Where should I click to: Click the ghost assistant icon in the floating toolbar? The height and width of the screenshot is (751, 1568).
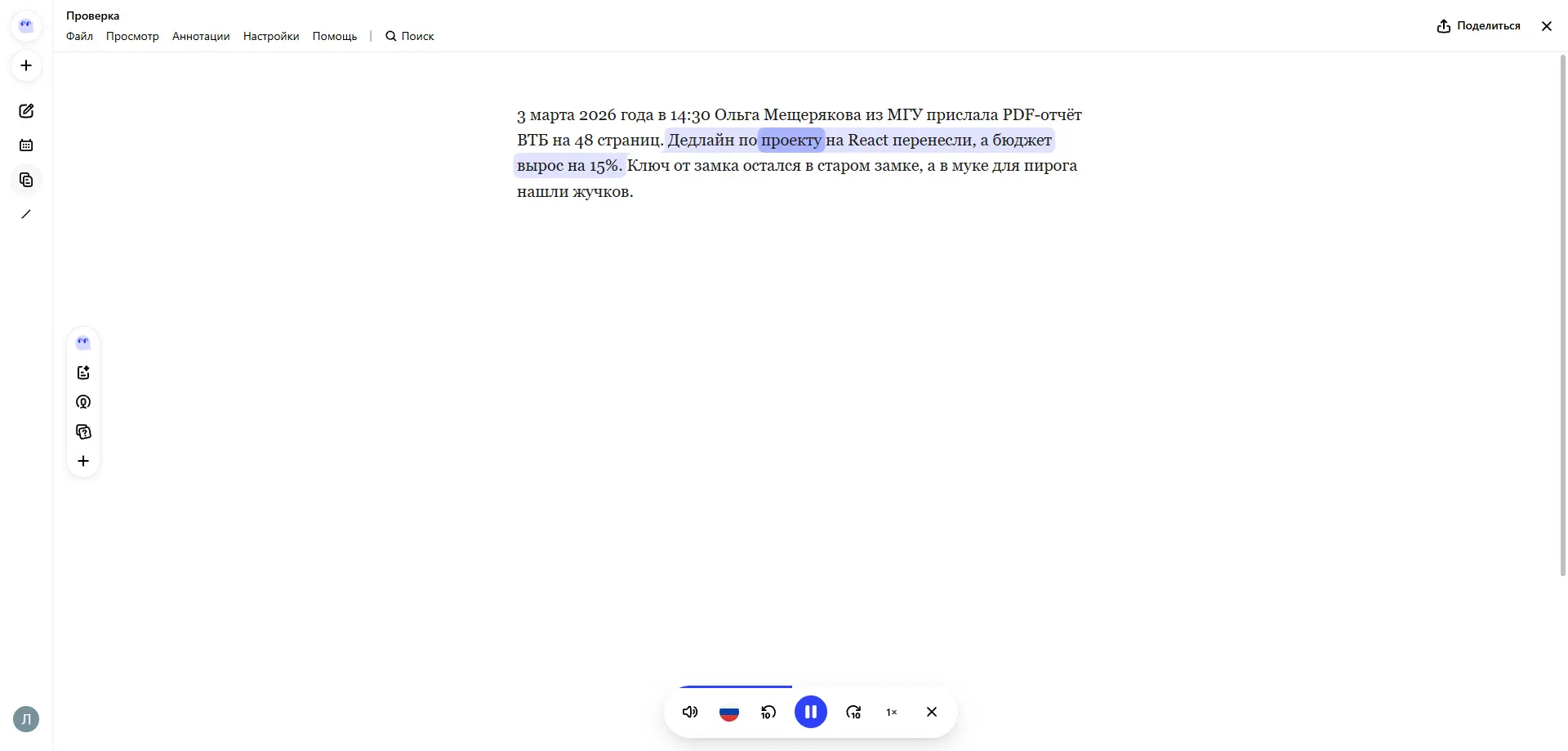83,342
